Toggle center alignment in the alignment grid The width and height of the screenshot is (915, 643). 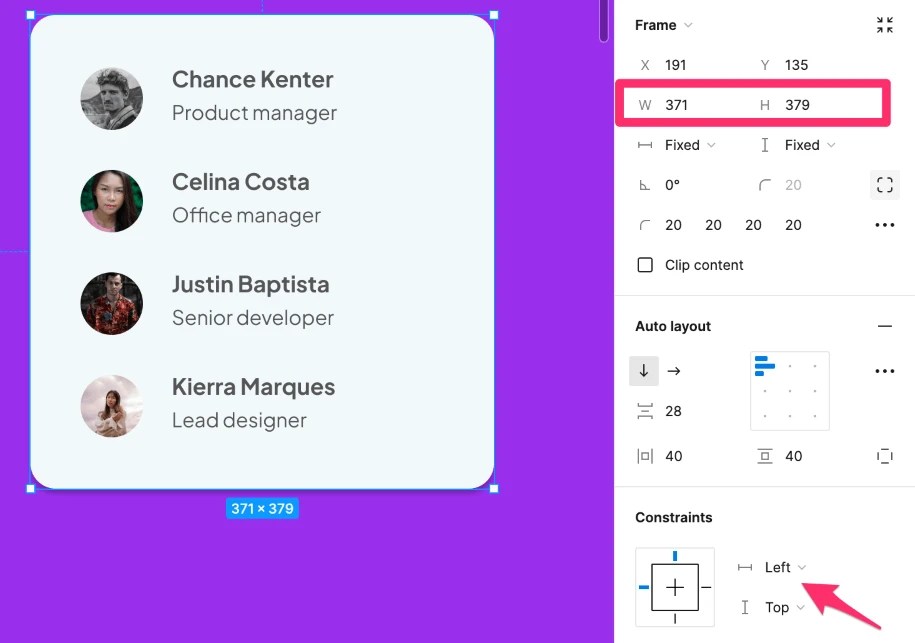point(790,391)
